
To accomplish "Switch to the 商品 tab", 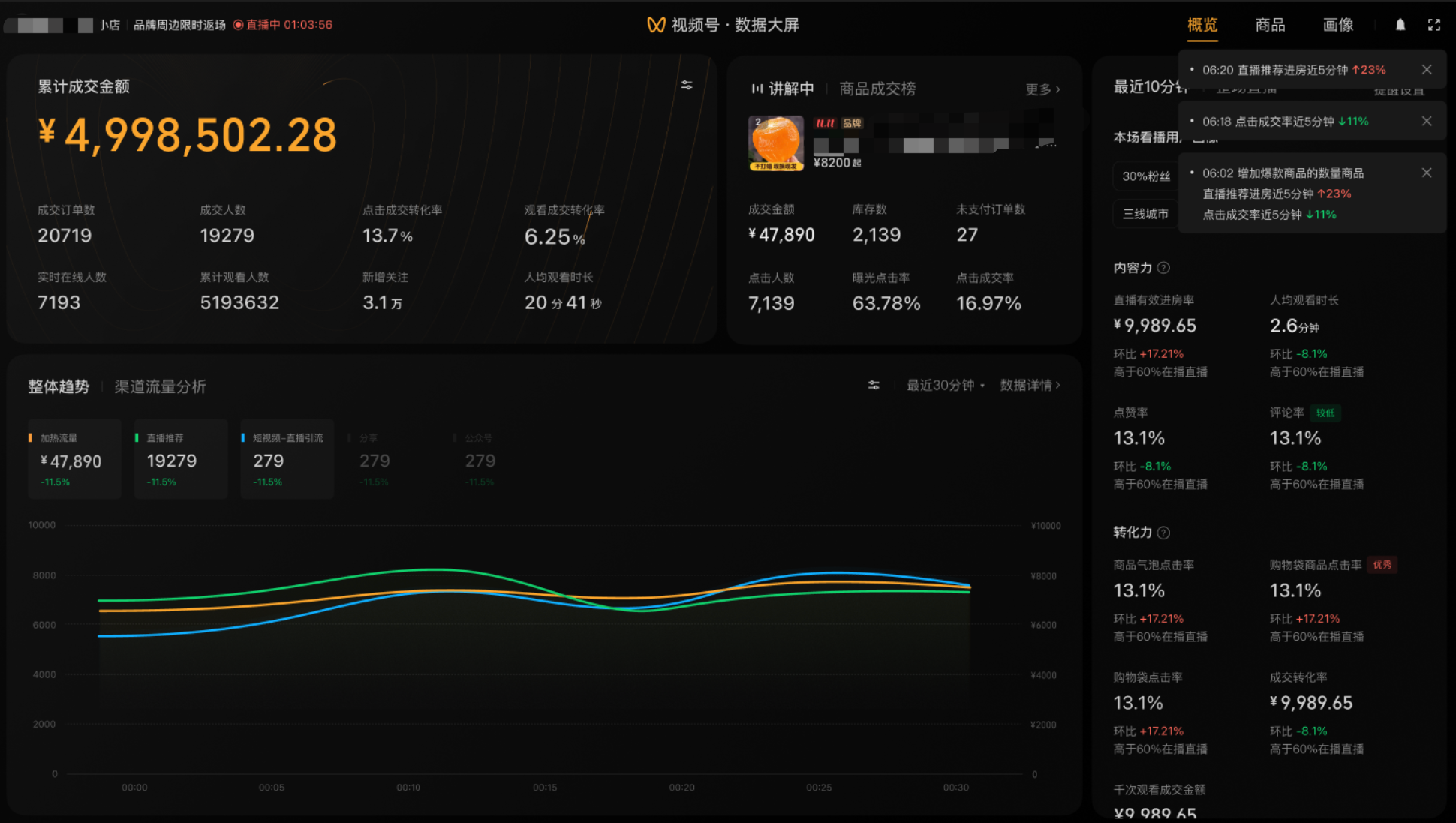I will pyautogui.click(x=1270, y=25).
